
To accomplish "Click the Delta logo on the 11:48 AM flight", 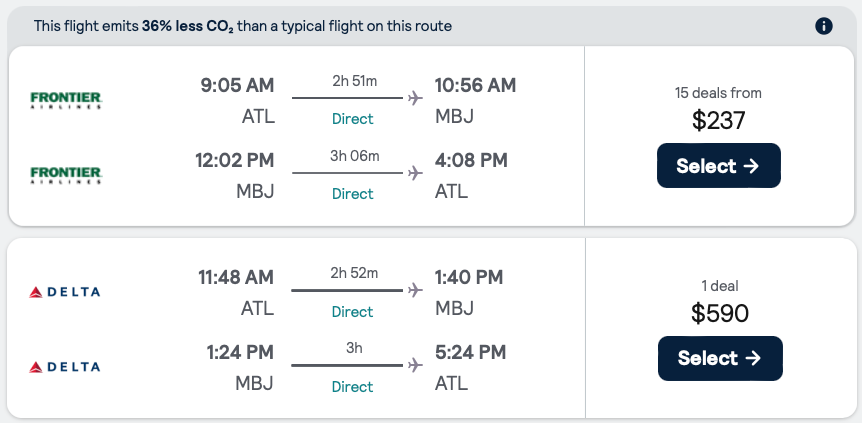I will (66, 292).
